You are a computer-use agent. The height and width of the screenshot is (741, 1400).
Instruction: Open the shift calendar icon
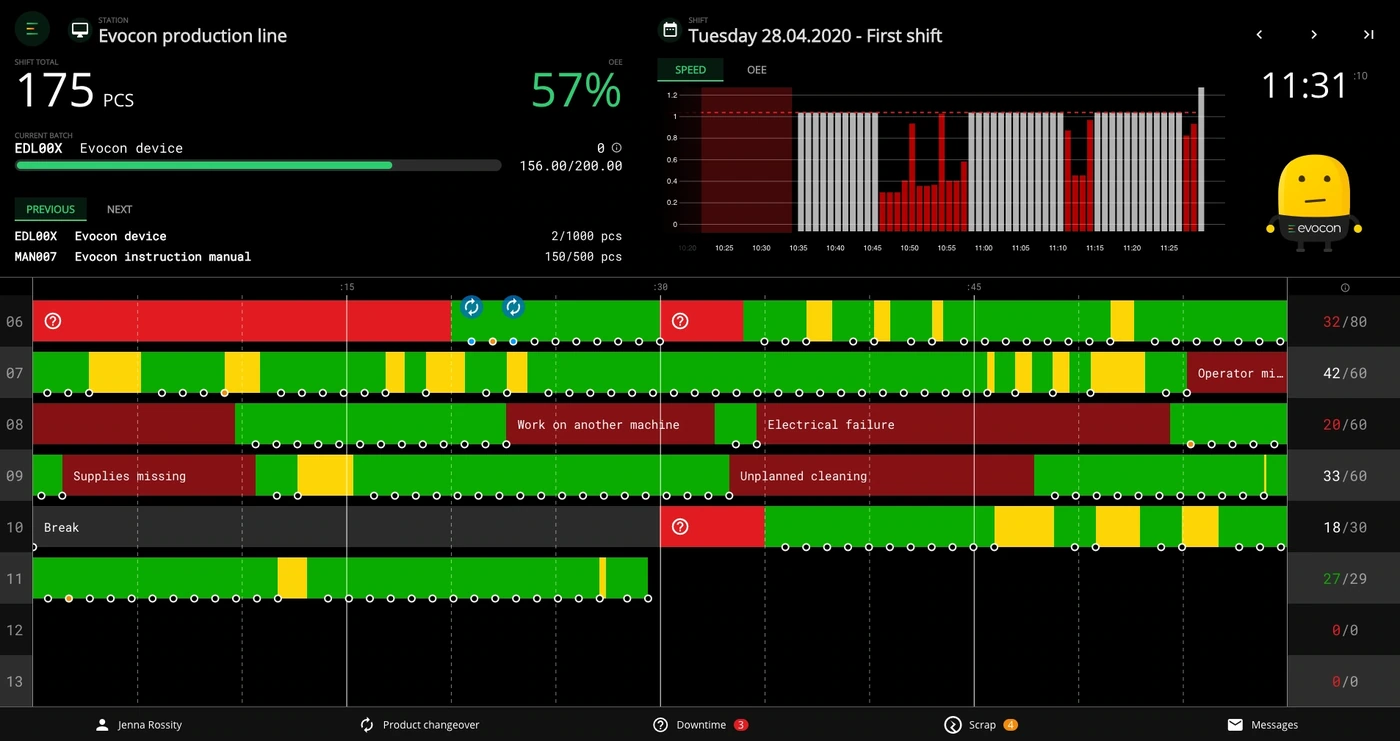(x=670, y=30)
